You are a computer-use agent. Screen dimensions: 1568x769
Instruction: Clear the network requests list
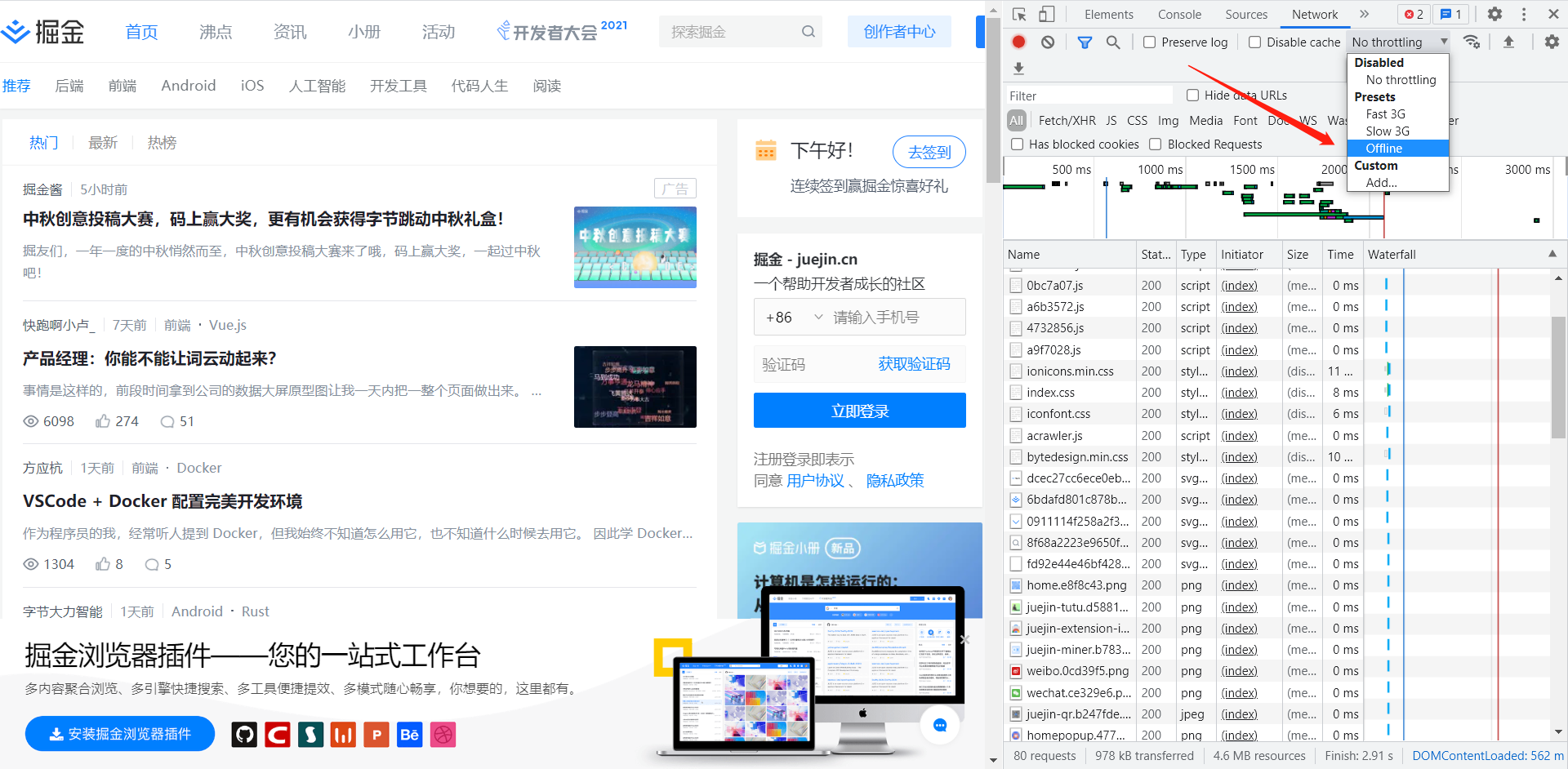[x=1048, y=42]
